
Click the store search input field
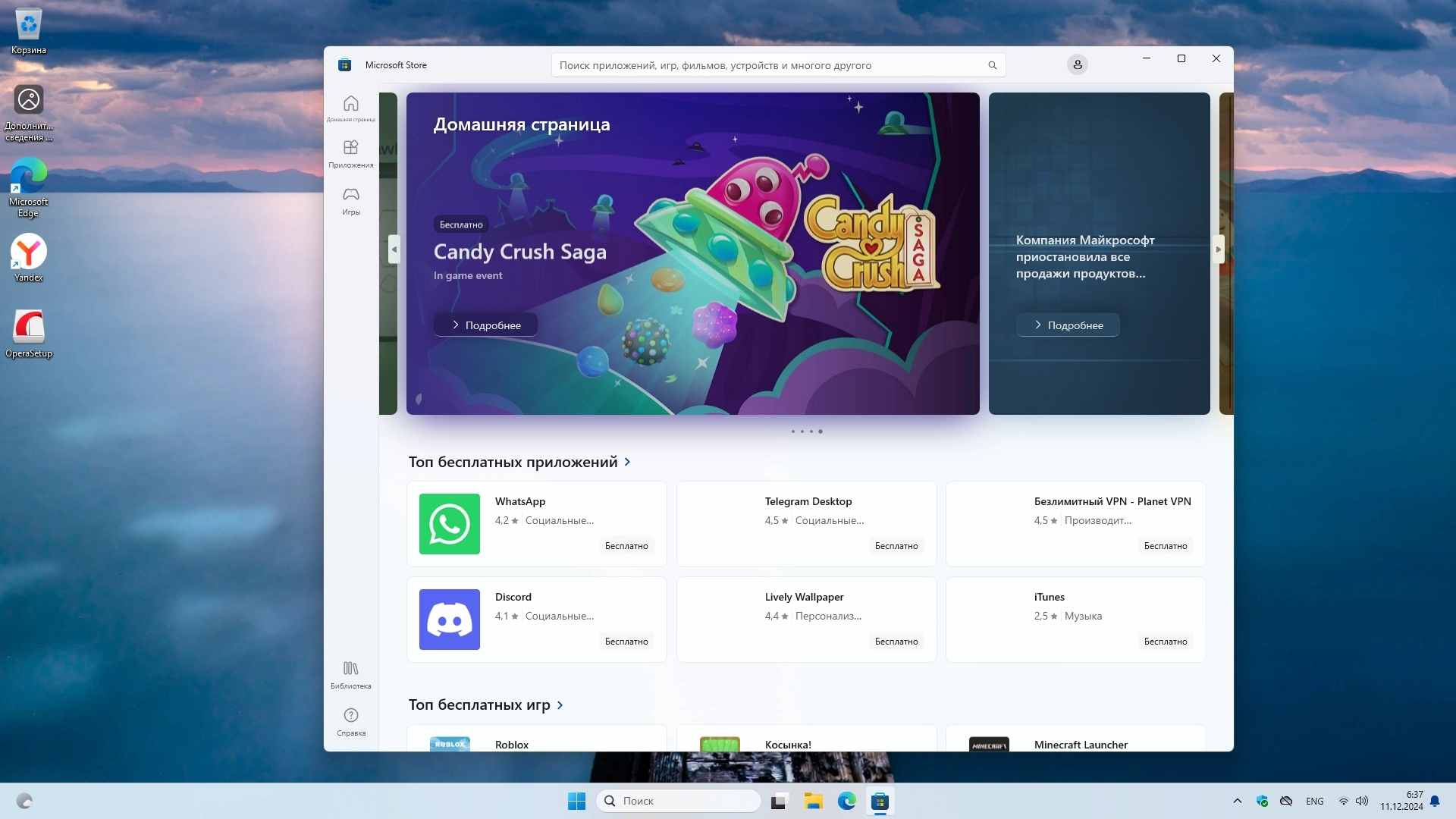(770, 65)
